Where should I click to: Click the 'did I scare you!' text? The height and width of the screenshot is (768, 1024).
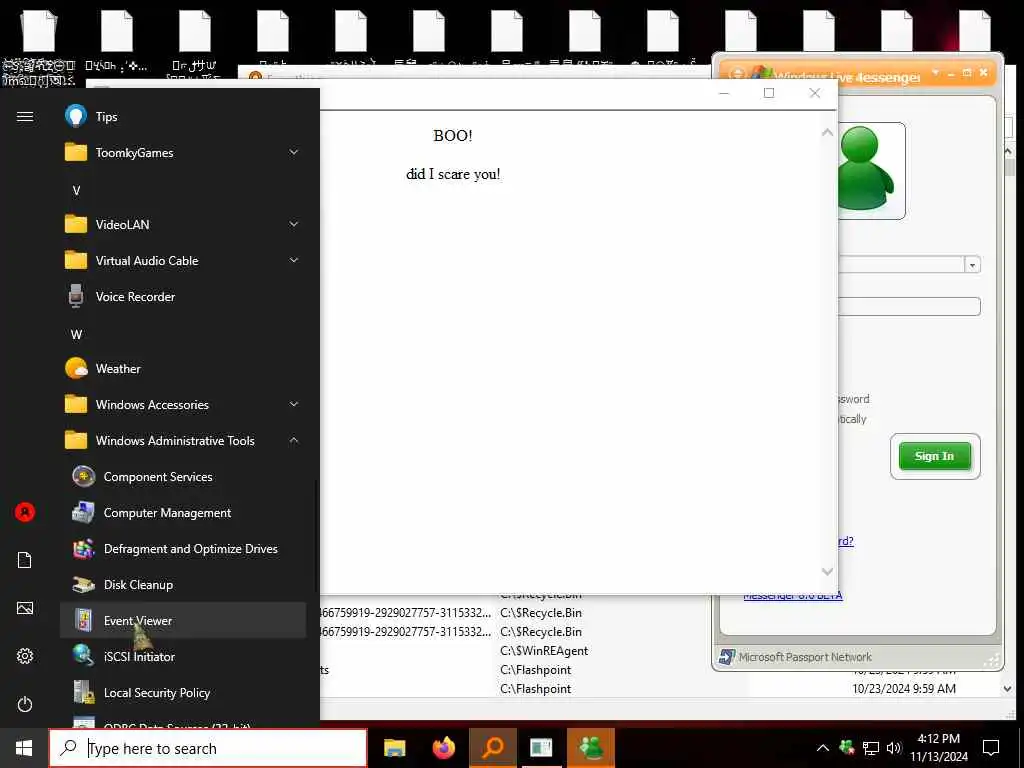click(453, 174)
